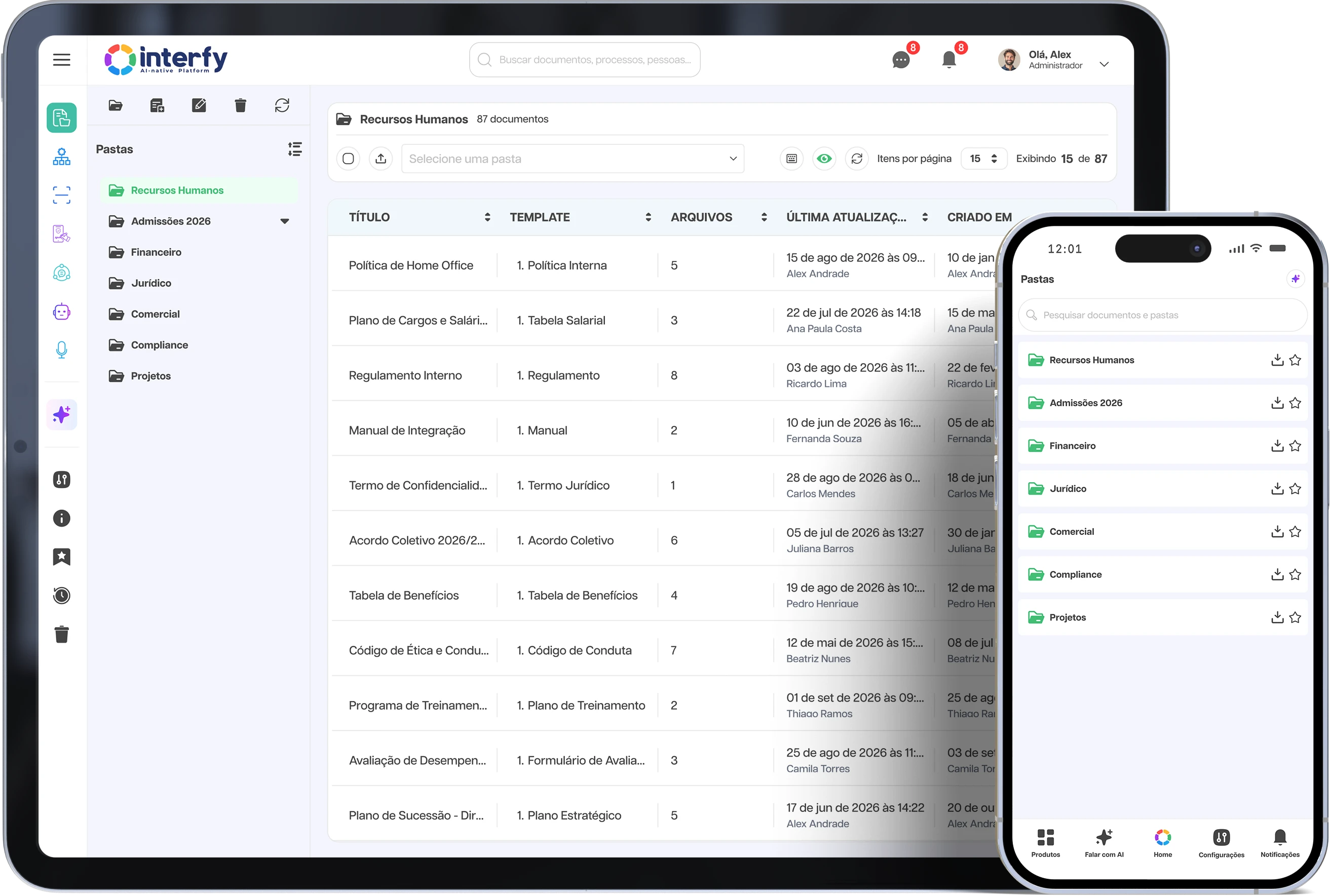Viewport: 1330px width, 896px height.
Task: Select the Comercial folder in sidebar tree
Action: click(199, 314)
